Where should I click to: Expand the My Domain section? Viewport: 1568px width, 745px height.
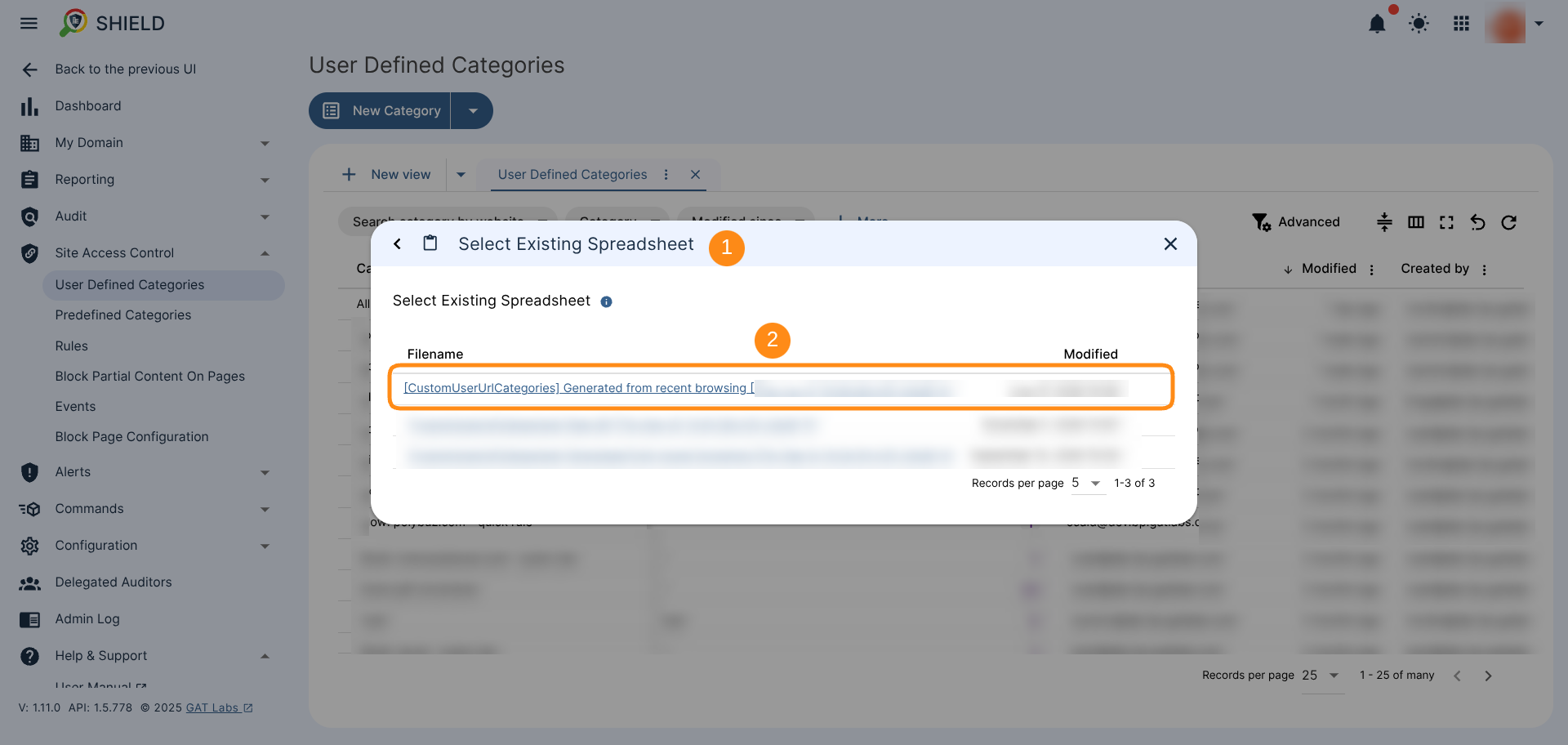(265, 143)
